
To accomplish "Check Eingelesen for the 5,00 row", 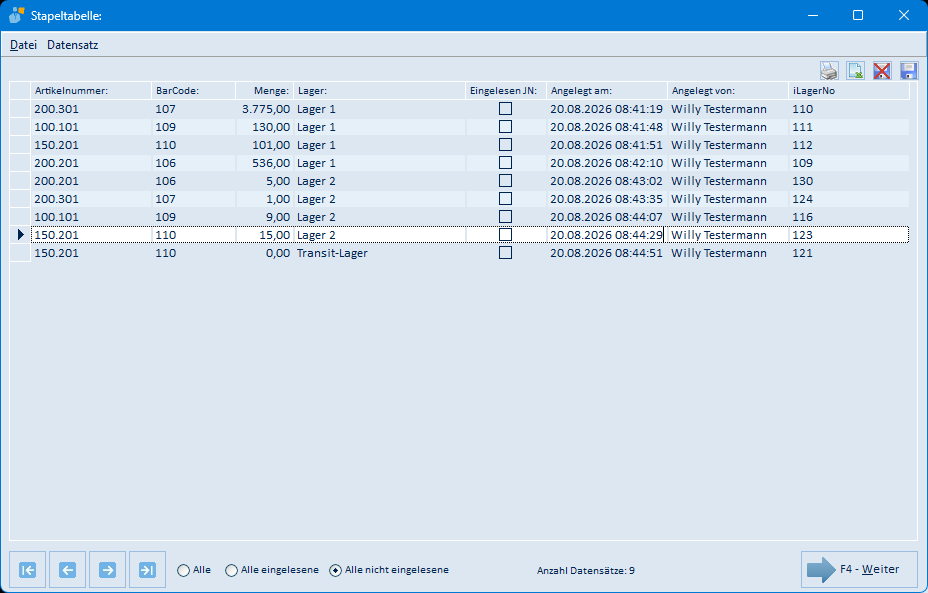I will (505, 181).
